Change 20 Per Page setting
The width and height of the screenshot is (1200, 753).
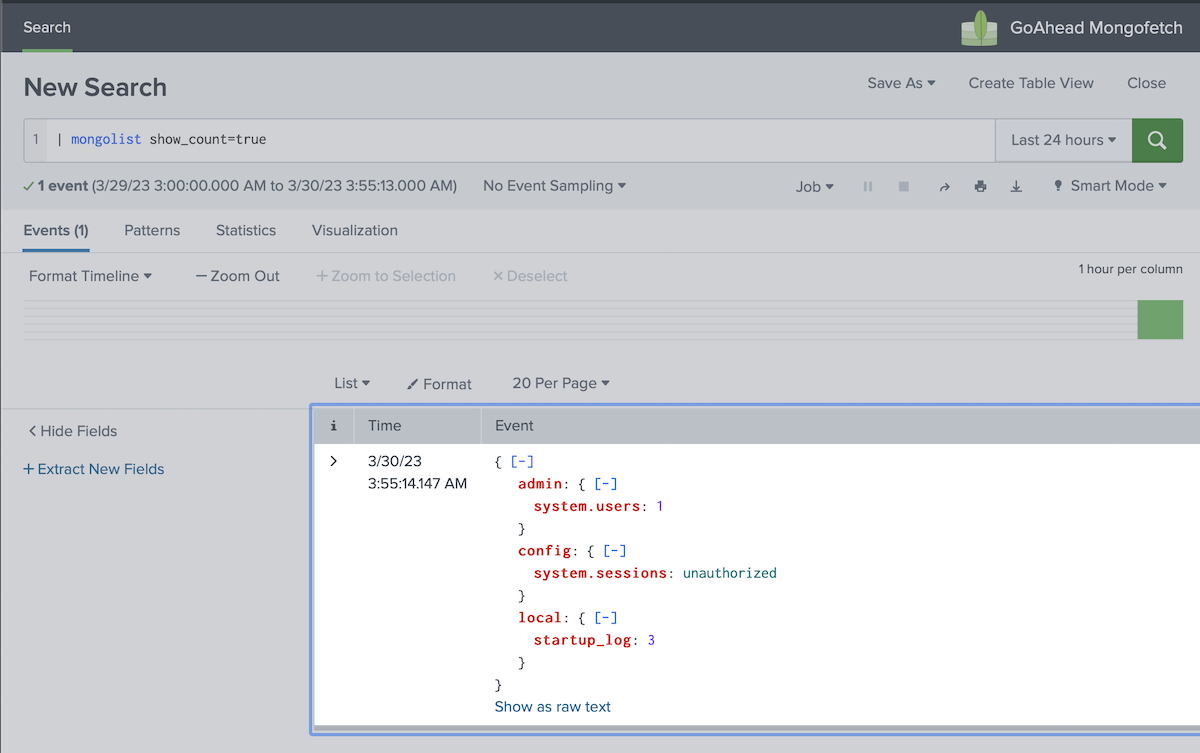pyautogui.click(x=561, y=383)
